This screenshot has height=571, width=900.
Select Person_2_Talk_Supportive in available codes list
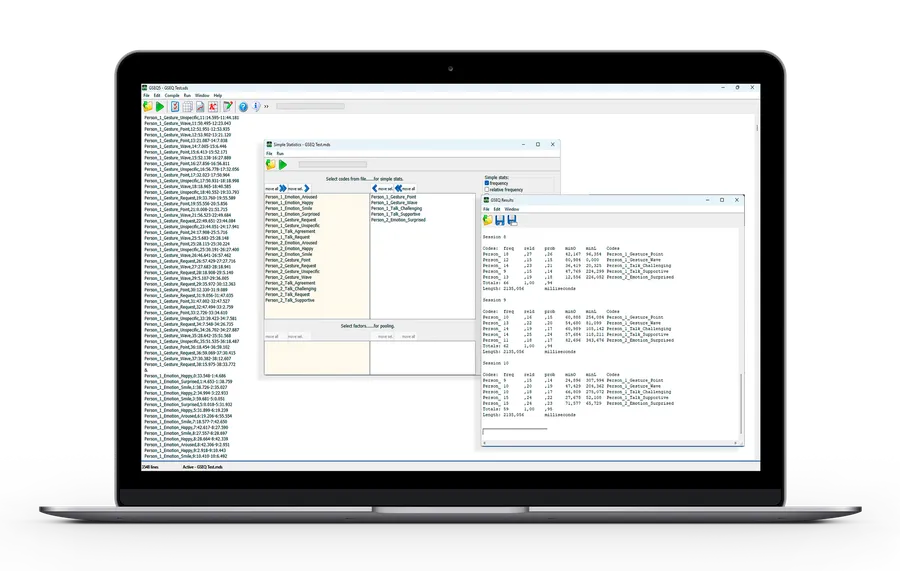(290, 300)
